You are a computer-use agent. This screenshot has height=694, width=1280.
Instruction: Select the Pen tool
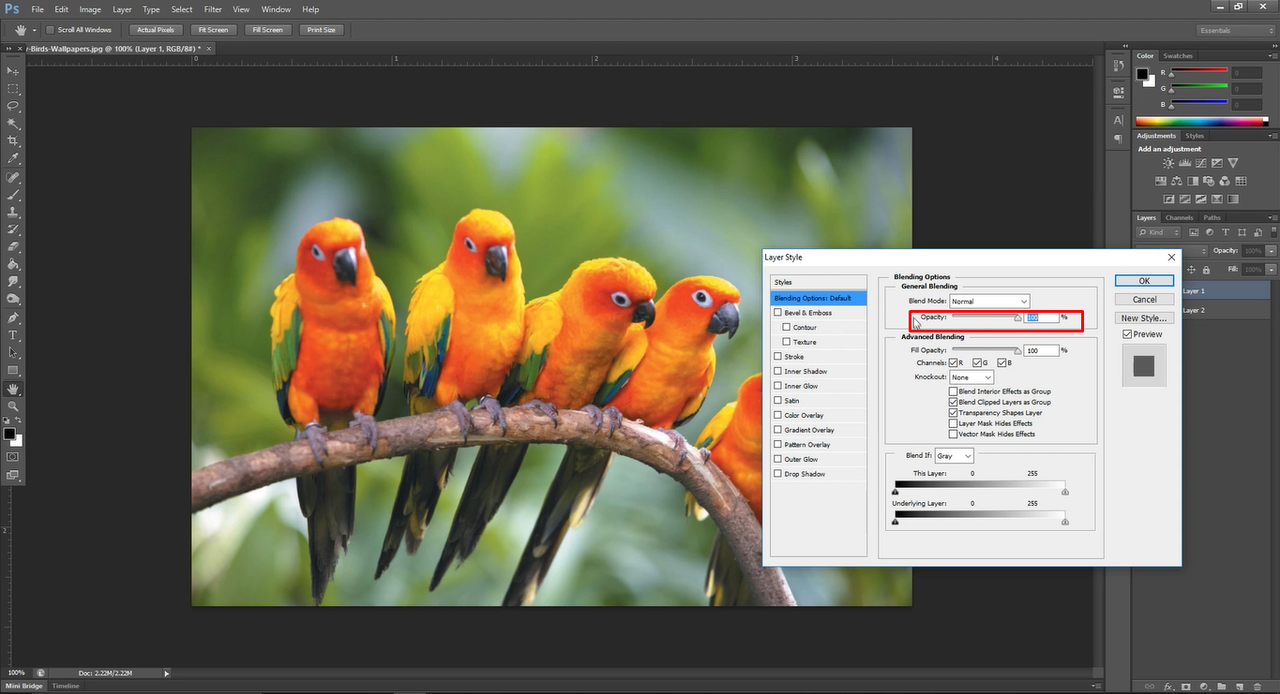[13, 318]
